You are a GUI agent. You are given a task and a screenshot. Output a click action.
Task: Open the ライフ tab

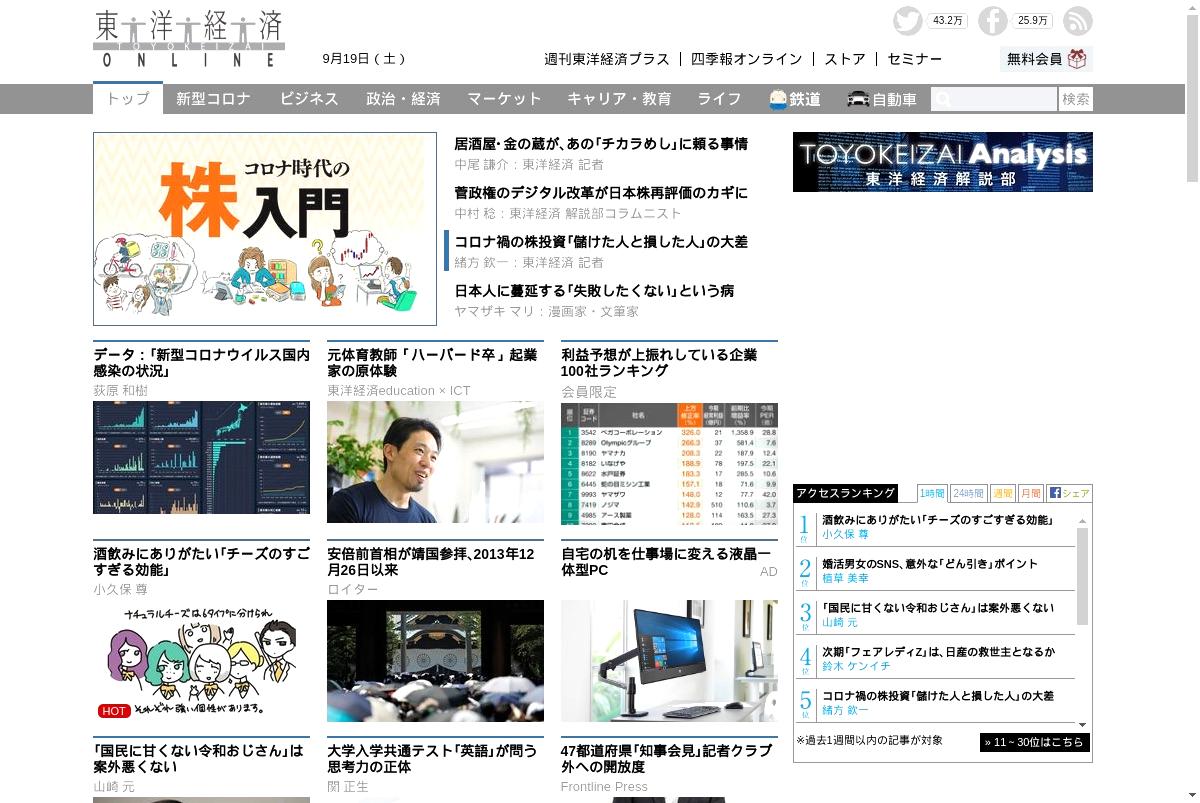click(719, 99)
